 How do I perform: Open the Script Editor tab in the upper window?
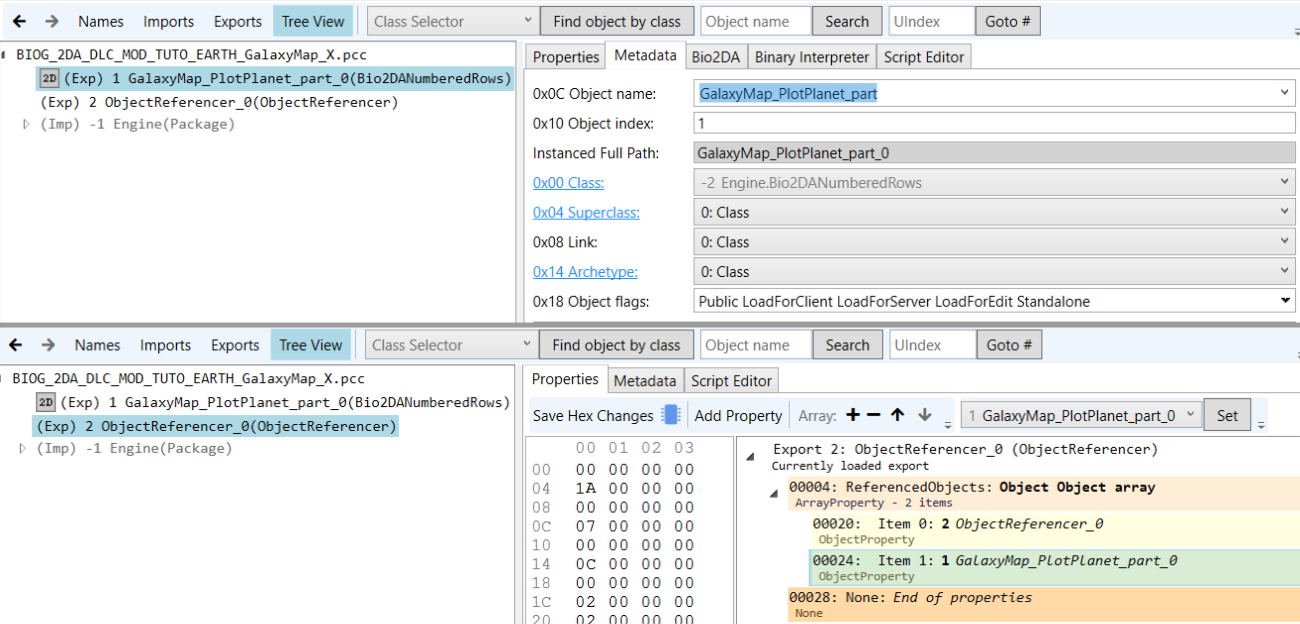tap(924, 57)
